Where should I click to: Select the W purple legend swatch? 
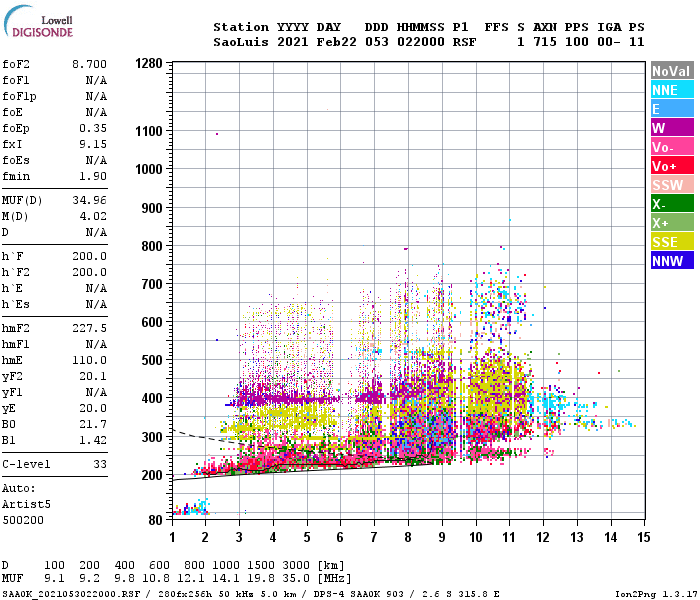coord(672,128)
